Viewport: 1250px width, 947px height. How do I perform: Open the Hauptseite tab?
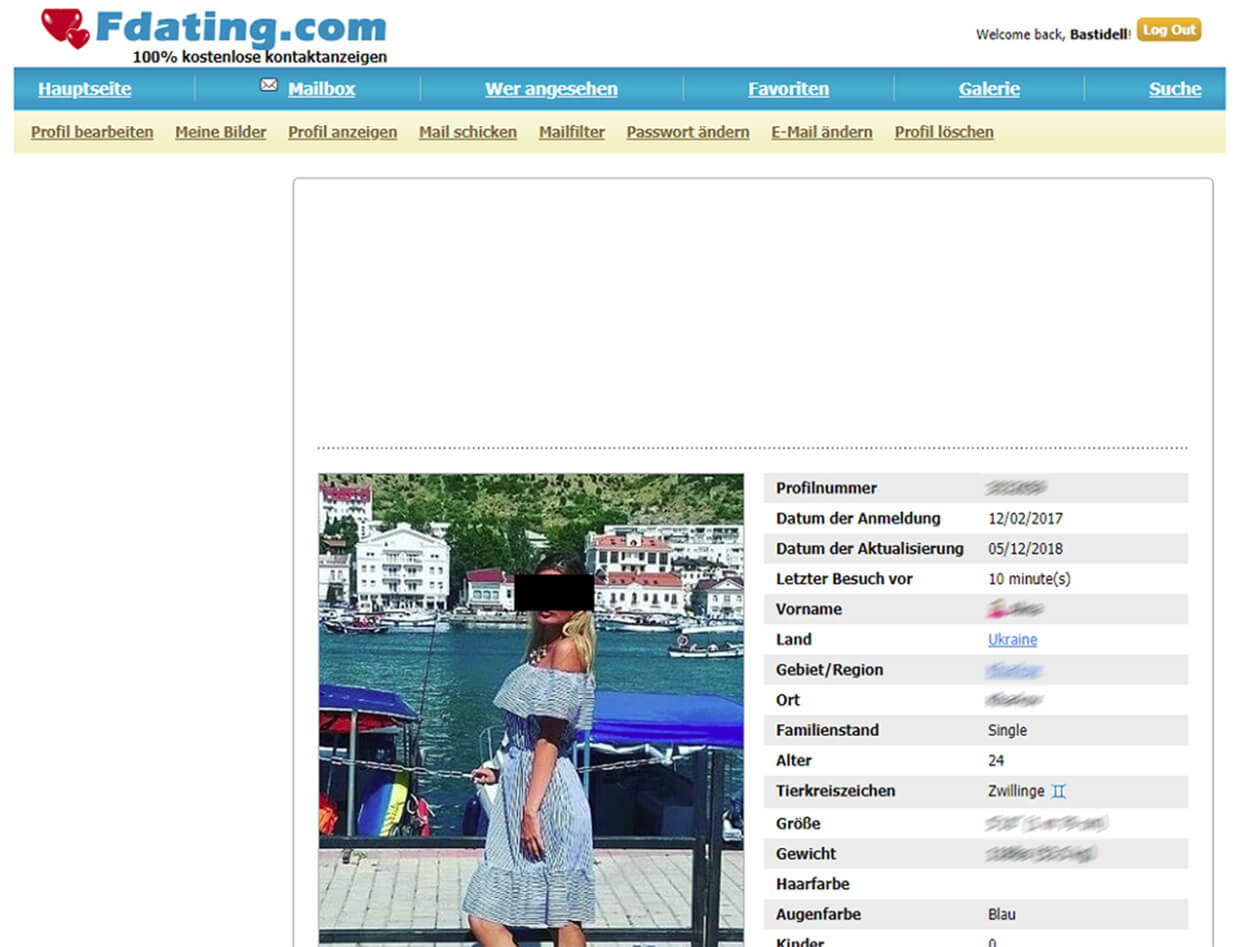[85, 89]
